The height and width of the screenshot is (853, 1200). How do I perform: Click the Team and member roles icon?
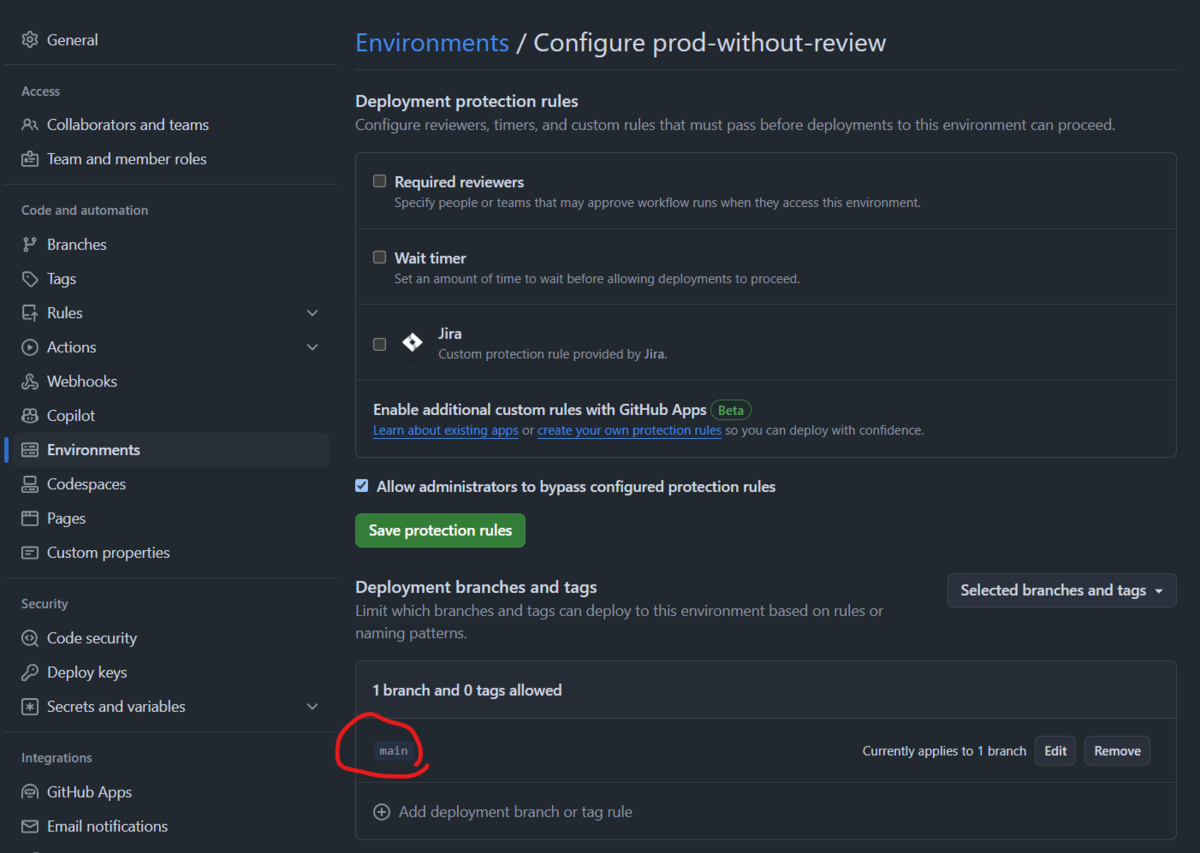(x=30, y=159)
